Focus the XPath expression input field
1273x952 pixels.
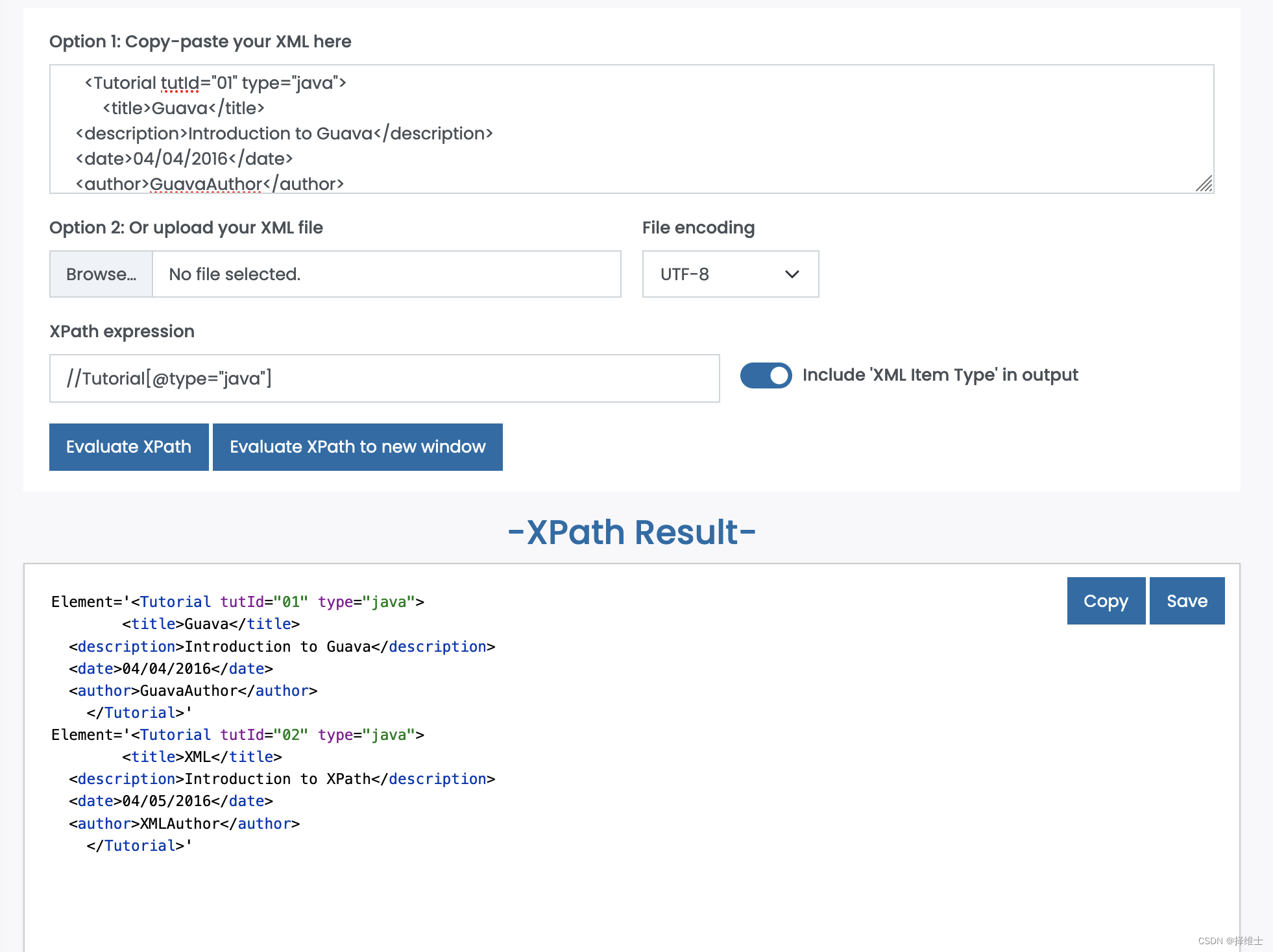(x=384, y=379)
